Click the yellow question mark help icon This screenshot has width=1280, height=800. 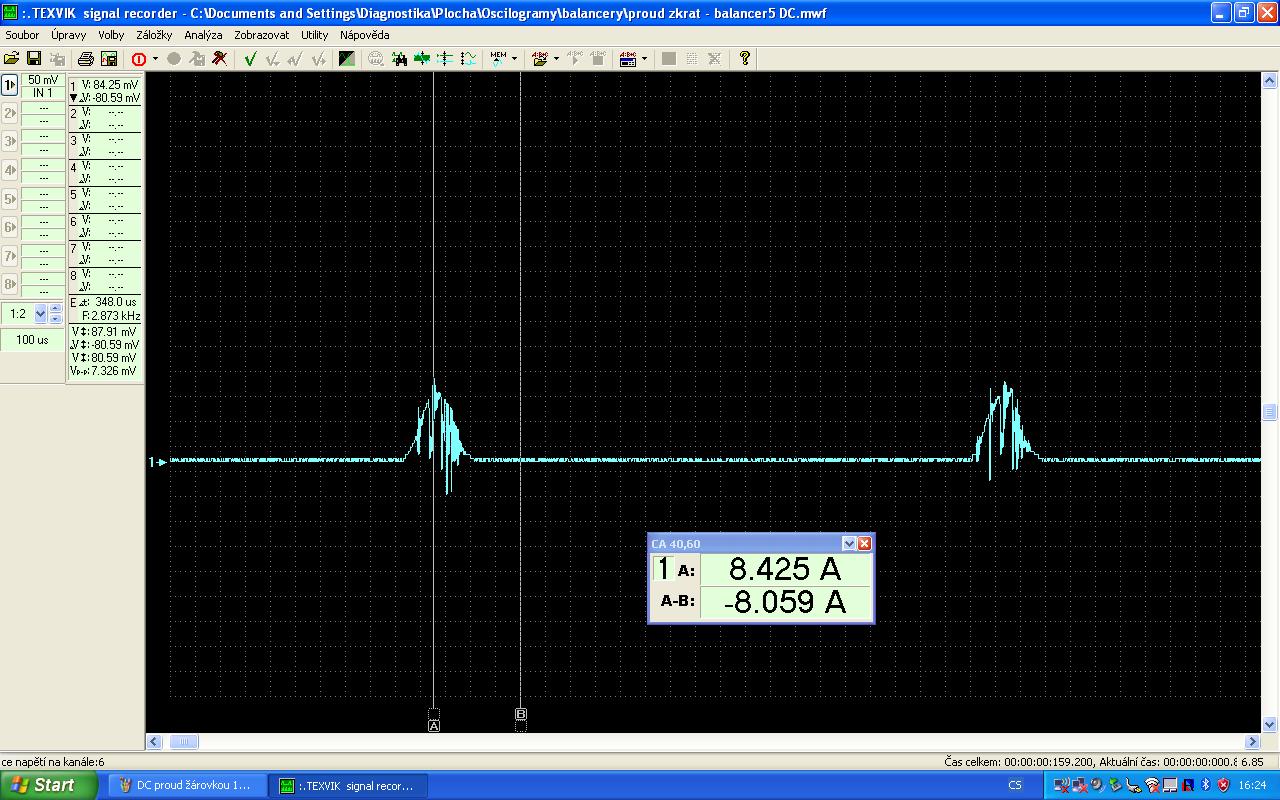coord(744,59)
